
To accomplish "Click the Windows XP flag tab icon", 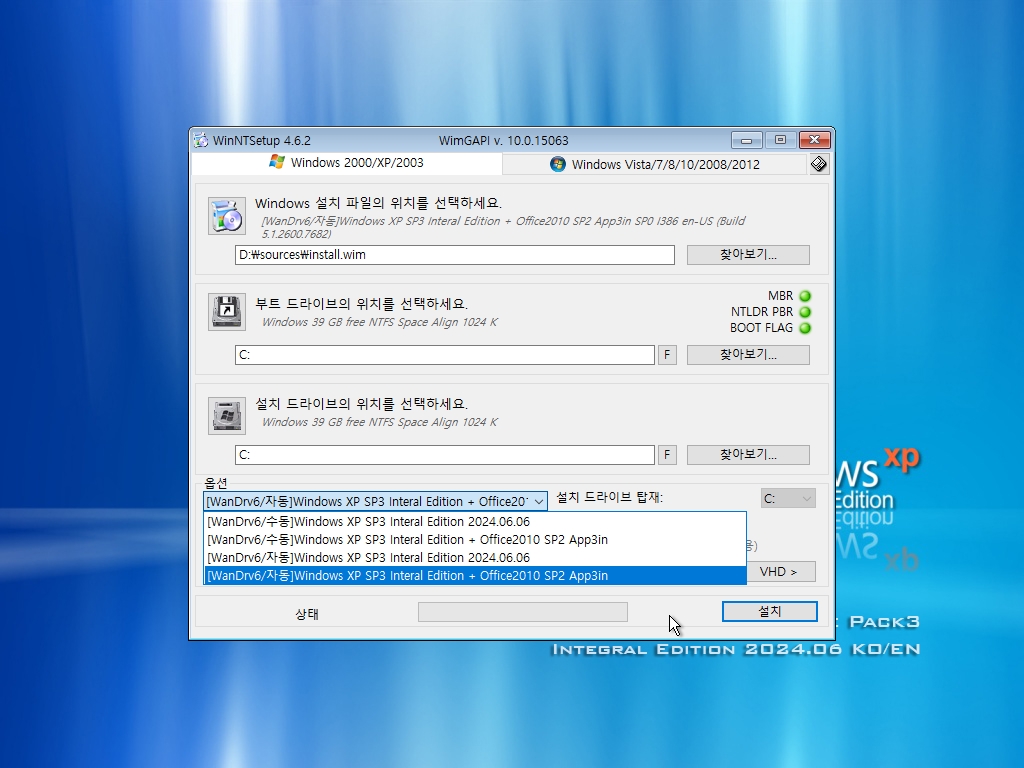I will pyautogui.click(x=277, y=162).
